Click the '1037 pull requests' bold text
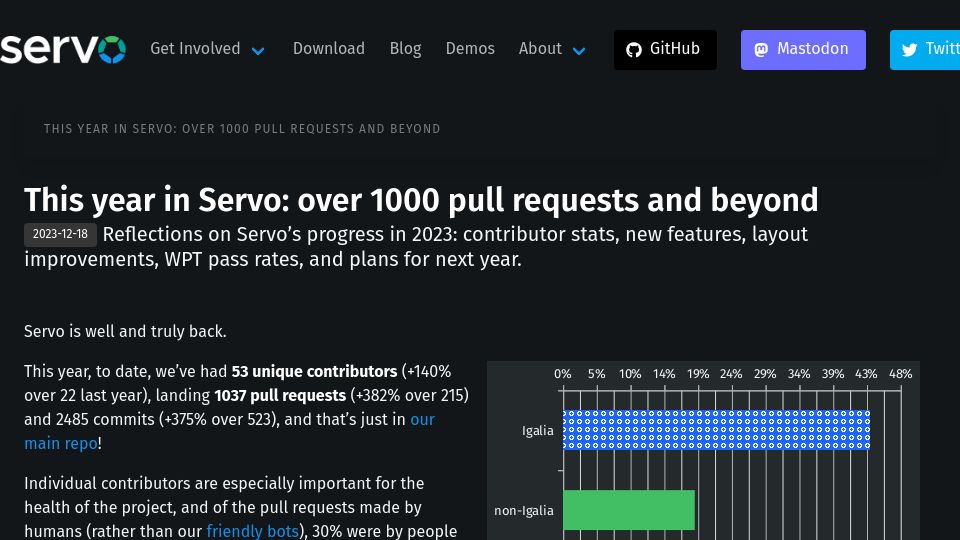960x540 pixels. [280, 396]
